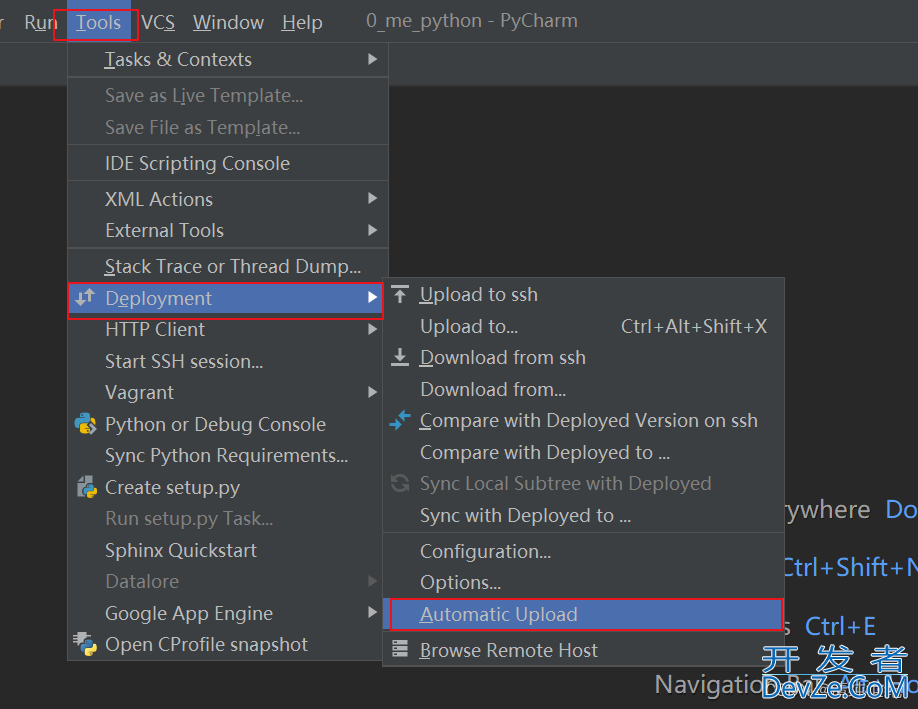
Task: Expand the External Tools submenu arrow
Action: point(372,230)
